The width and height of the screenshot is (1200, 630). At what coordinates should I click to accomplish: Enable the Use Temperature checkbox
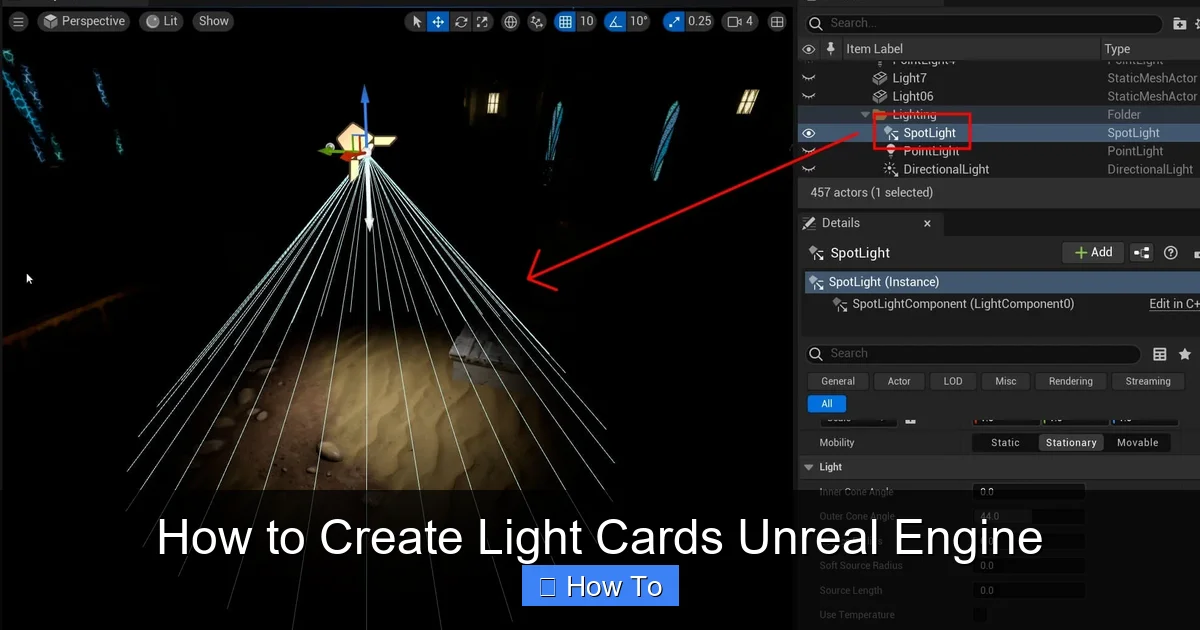pyautogui.click(x=979, y=614)
